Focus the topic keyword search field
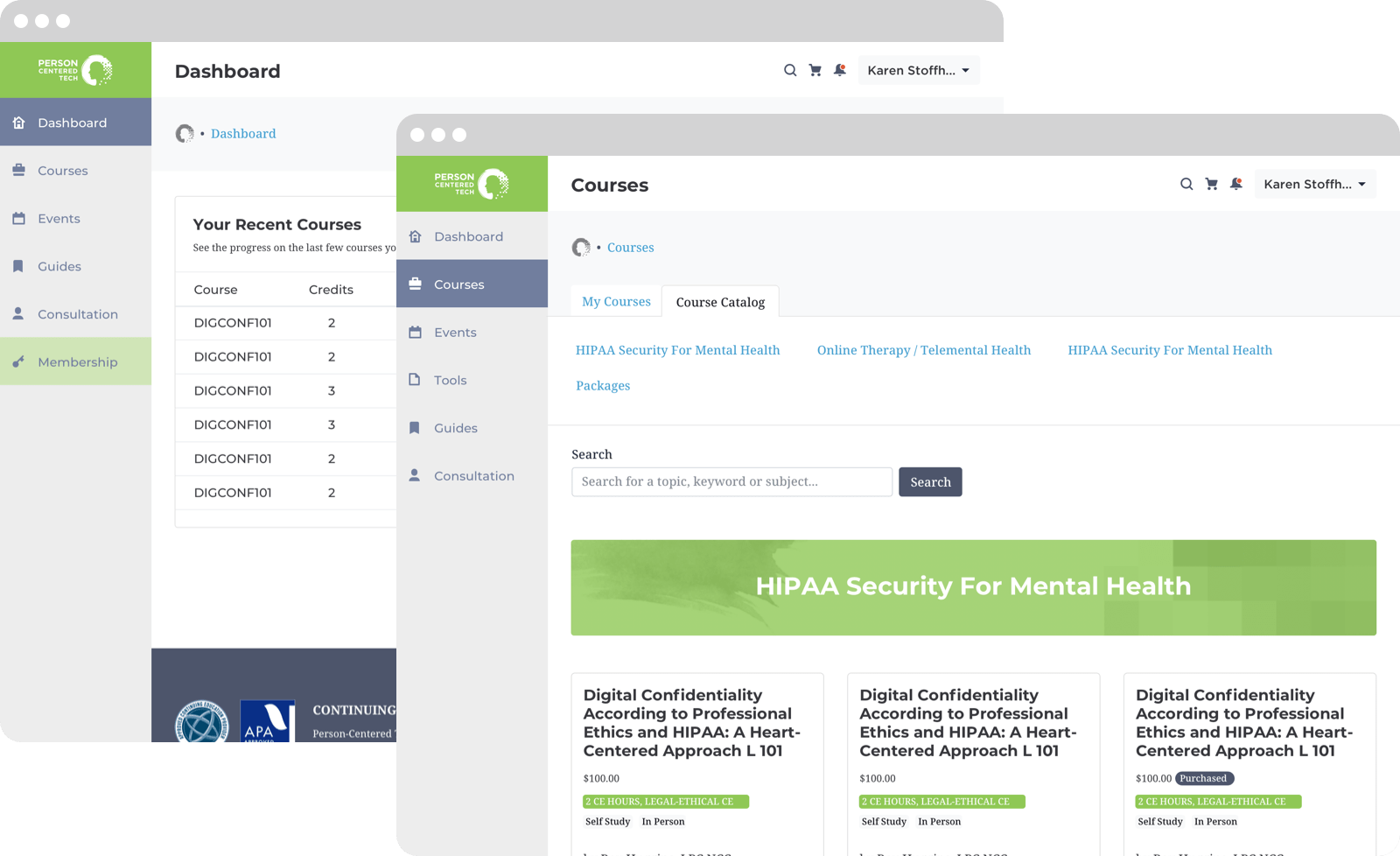 pyautogui.click(x=731, y=481)
